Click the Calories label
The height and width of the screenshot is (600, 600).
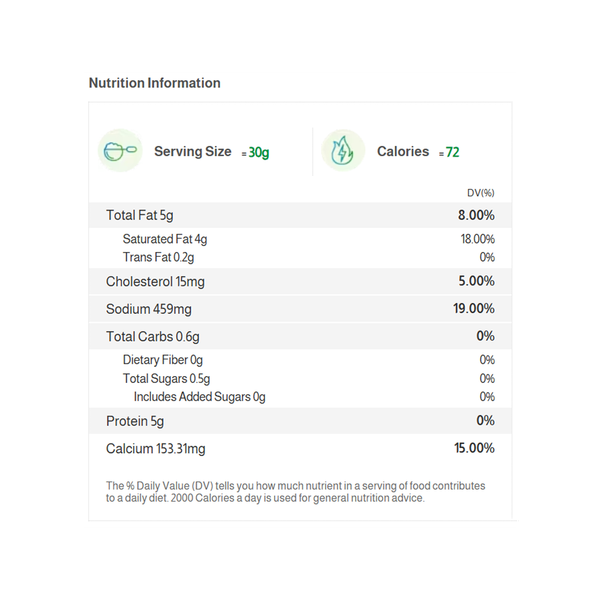tap(403, 152)
